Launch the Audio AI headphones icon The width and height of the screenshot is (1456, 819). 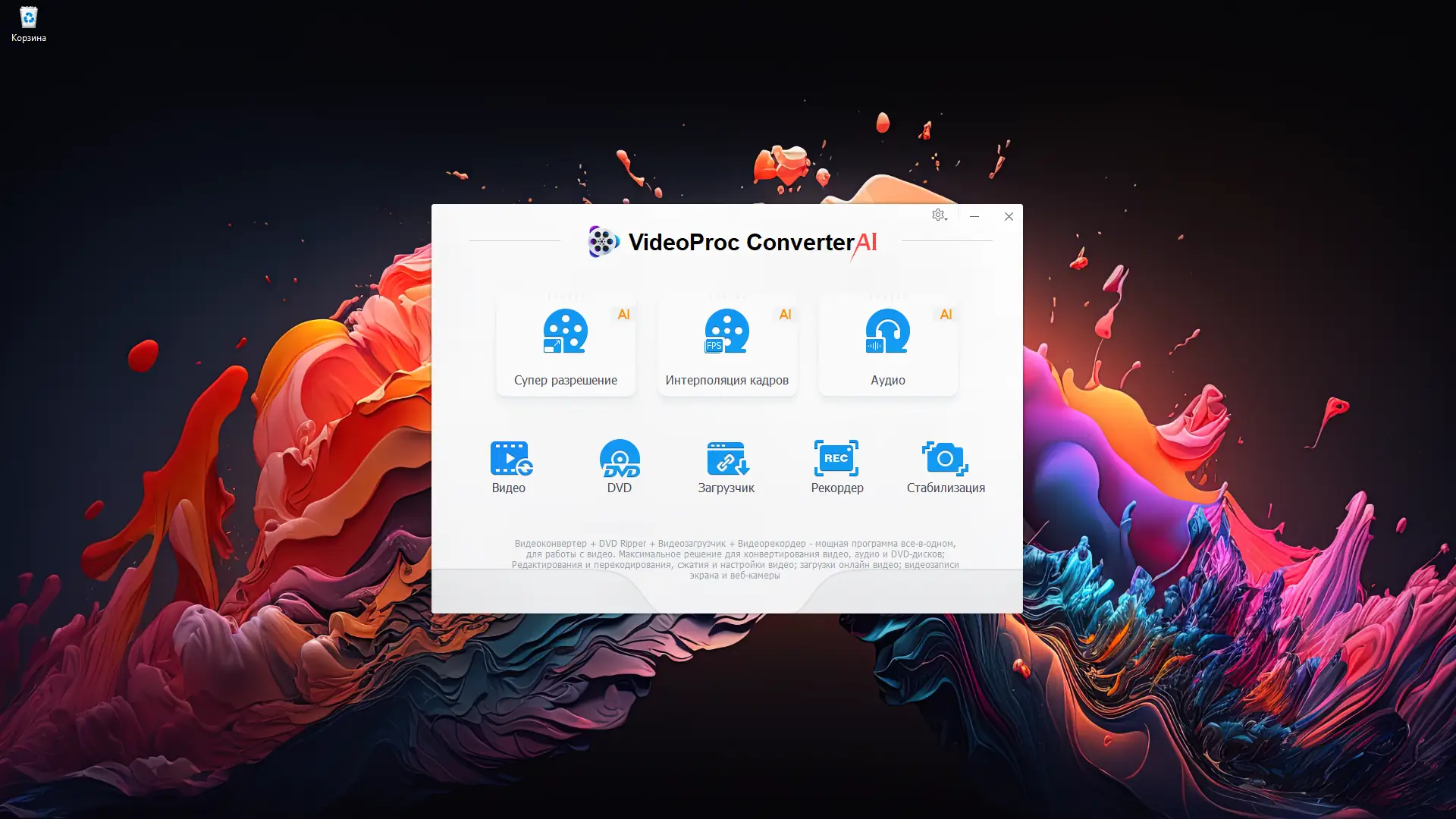point(887,331)
